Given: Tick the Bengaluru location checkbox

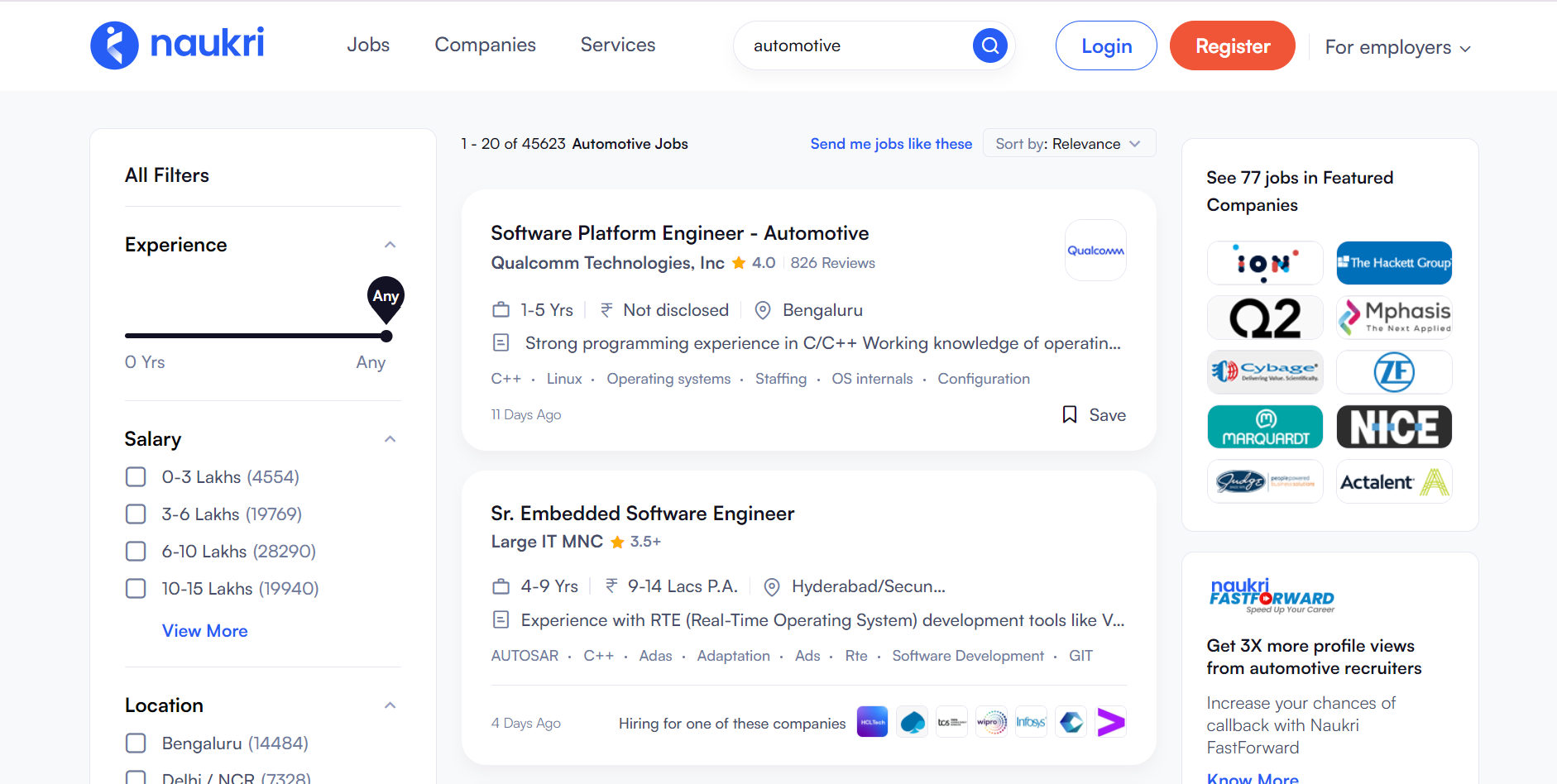Looking at the screenshot, I should [136, 743].
